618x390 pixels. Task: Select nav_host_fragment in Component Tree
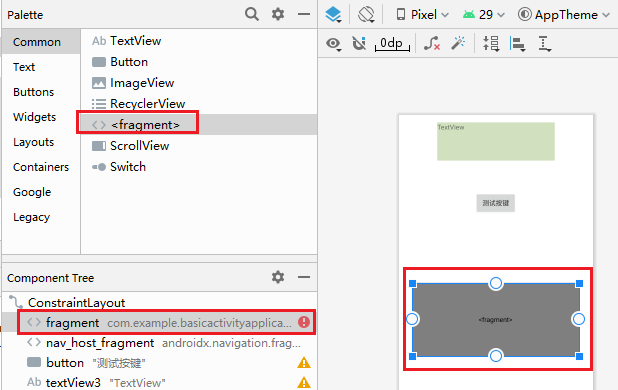(x=159, y=343)
